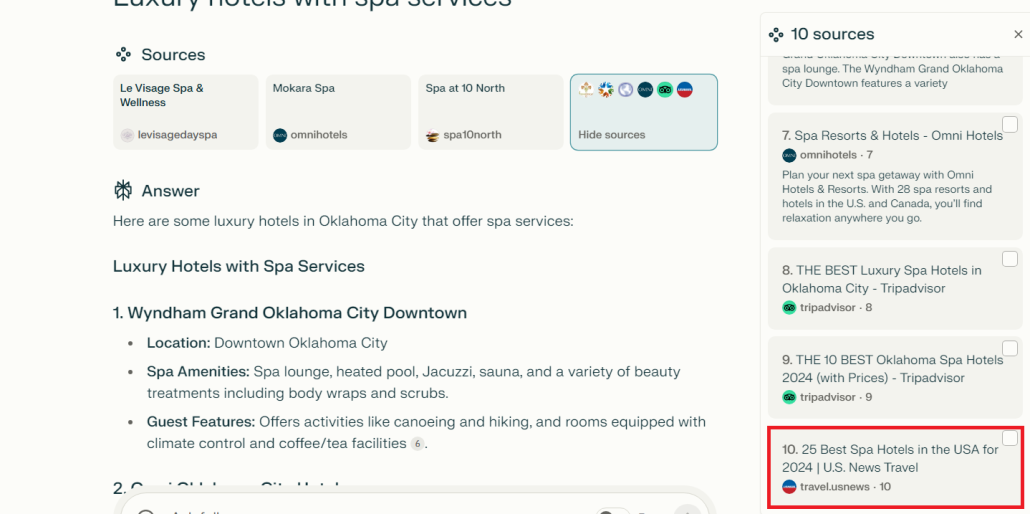This screenshot has width=1030, height=514.
Task: Click the tripadvisor favicon in source 8
Action: 789,308
